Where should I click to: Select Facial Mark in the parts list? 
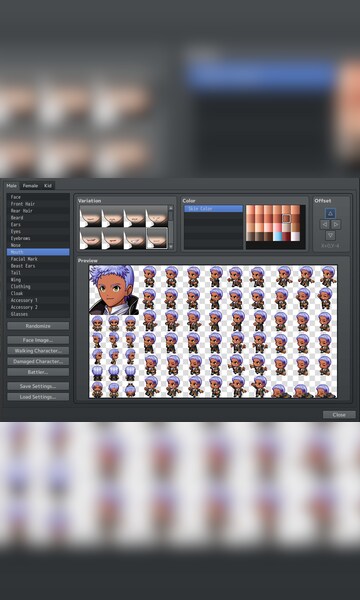[38, 259]
